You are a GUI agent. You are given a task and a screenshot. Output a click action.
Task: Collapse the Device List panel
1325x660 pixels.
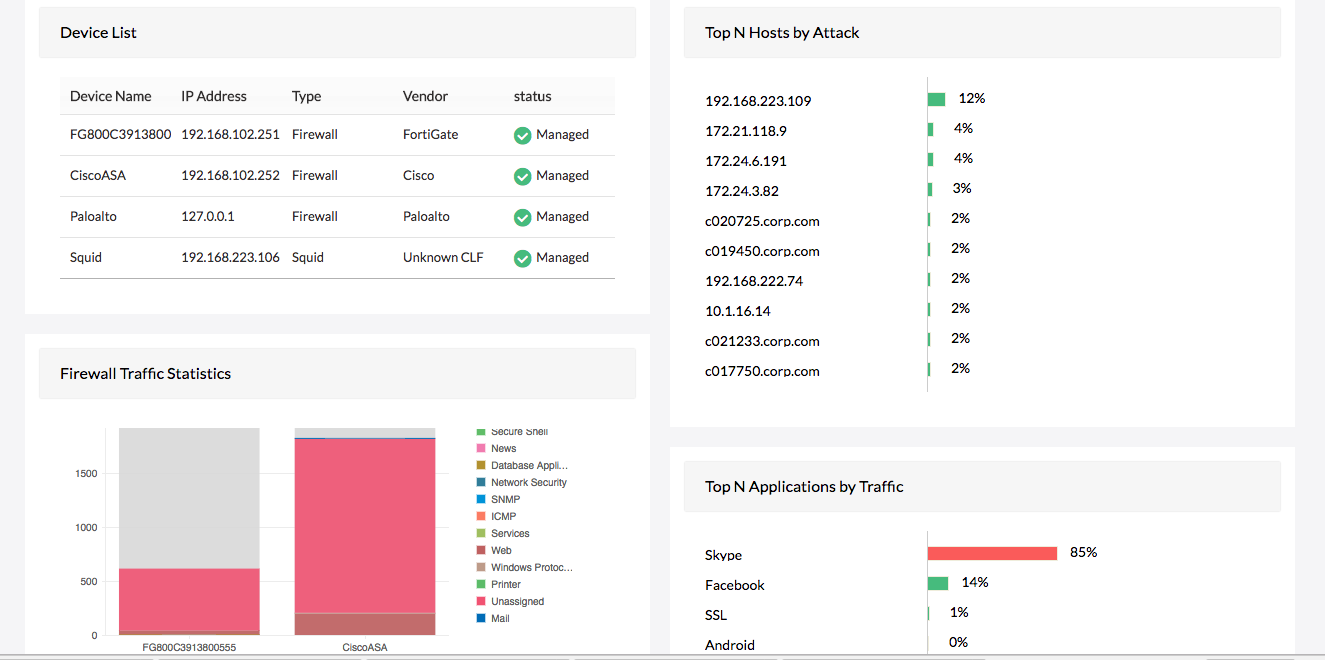[x=98, y=32]
